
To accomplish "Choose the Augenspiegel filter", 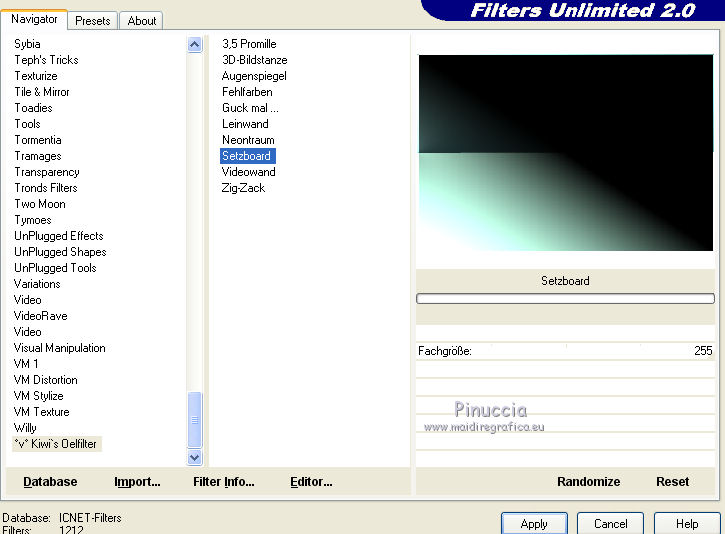I will coord(254,76).
